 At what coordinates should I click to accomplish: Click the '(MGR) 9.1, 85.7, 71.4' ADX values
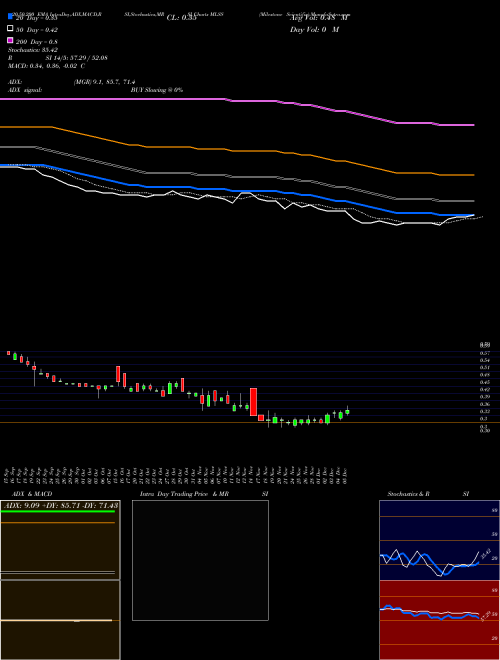pos(104,82)
